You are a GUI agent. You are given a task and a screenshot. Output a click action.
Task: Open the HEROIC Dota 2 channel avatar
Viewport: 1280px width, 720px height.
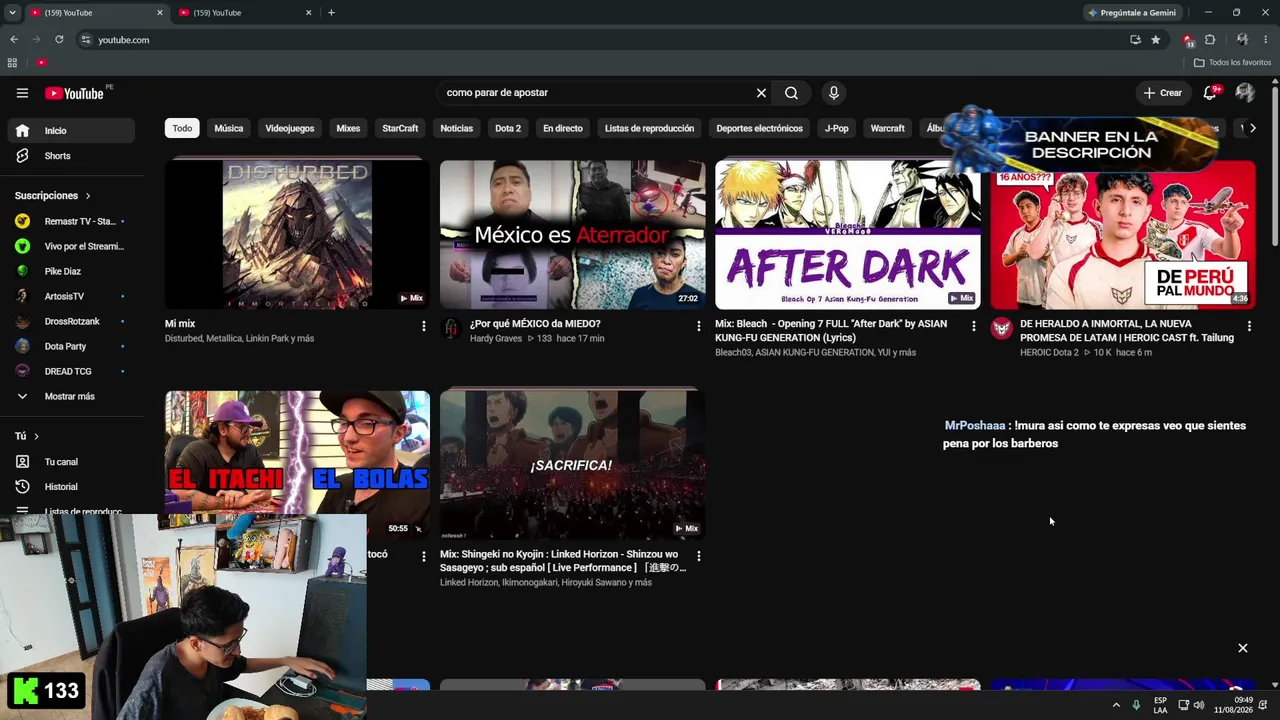point(1001,329)
